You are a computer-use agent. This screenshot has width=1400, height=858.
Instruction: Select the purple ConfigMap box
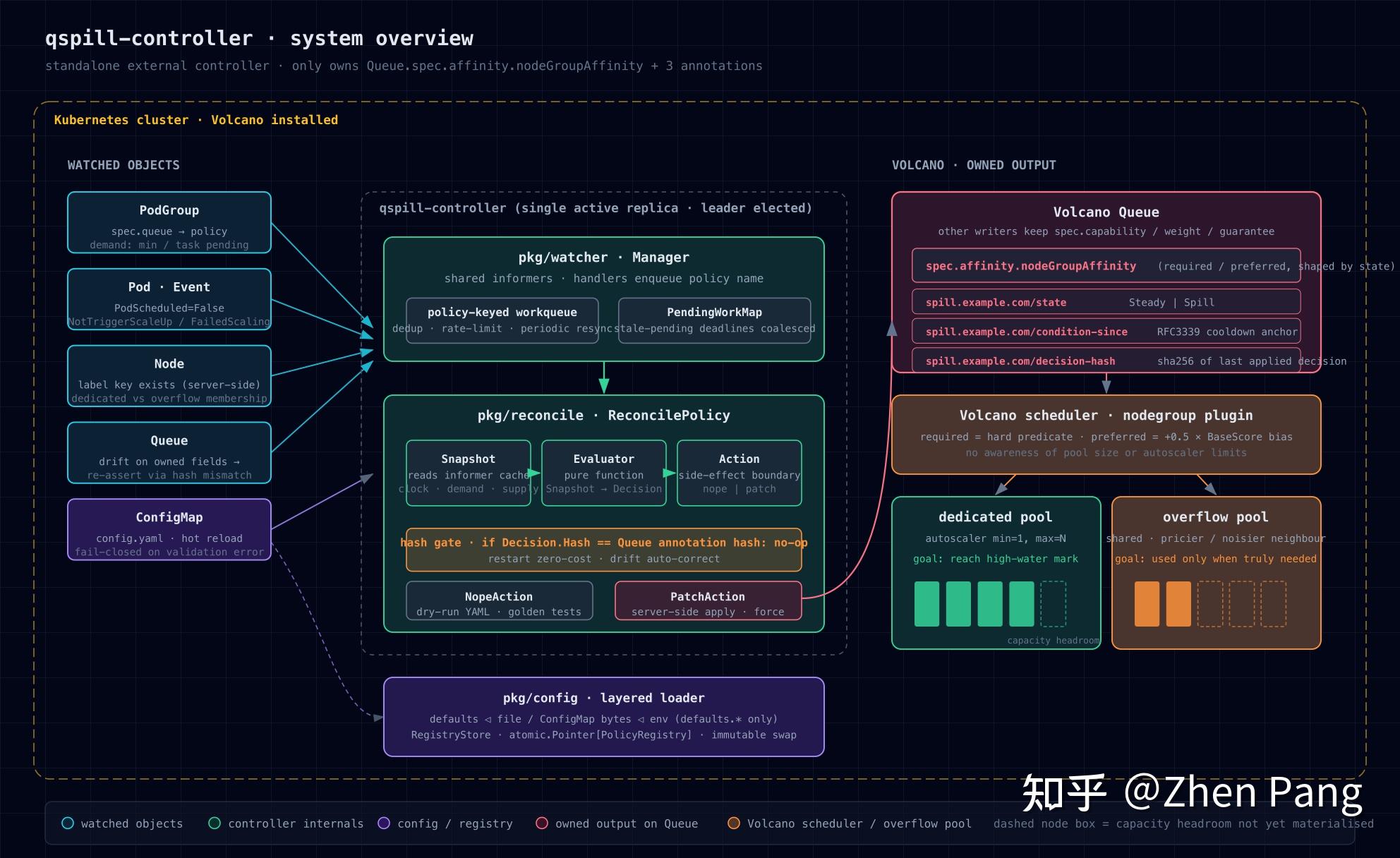click(169, 529)
